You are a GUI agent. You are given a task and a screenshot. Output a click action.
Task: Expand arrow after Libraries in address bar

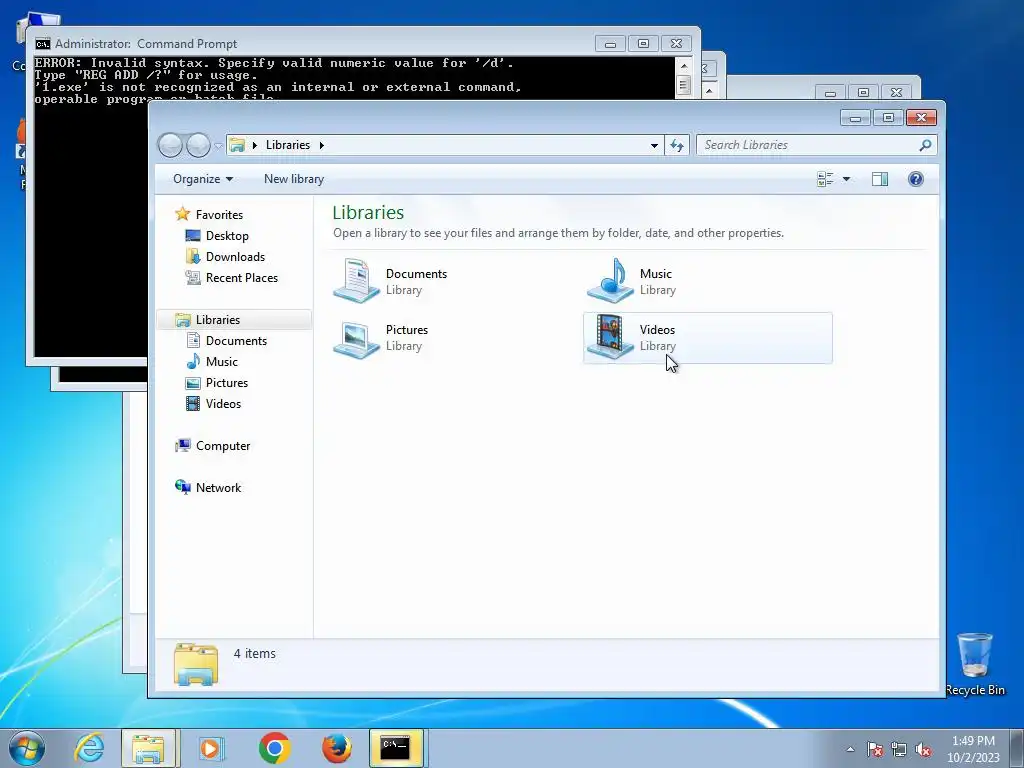(321, 145)
